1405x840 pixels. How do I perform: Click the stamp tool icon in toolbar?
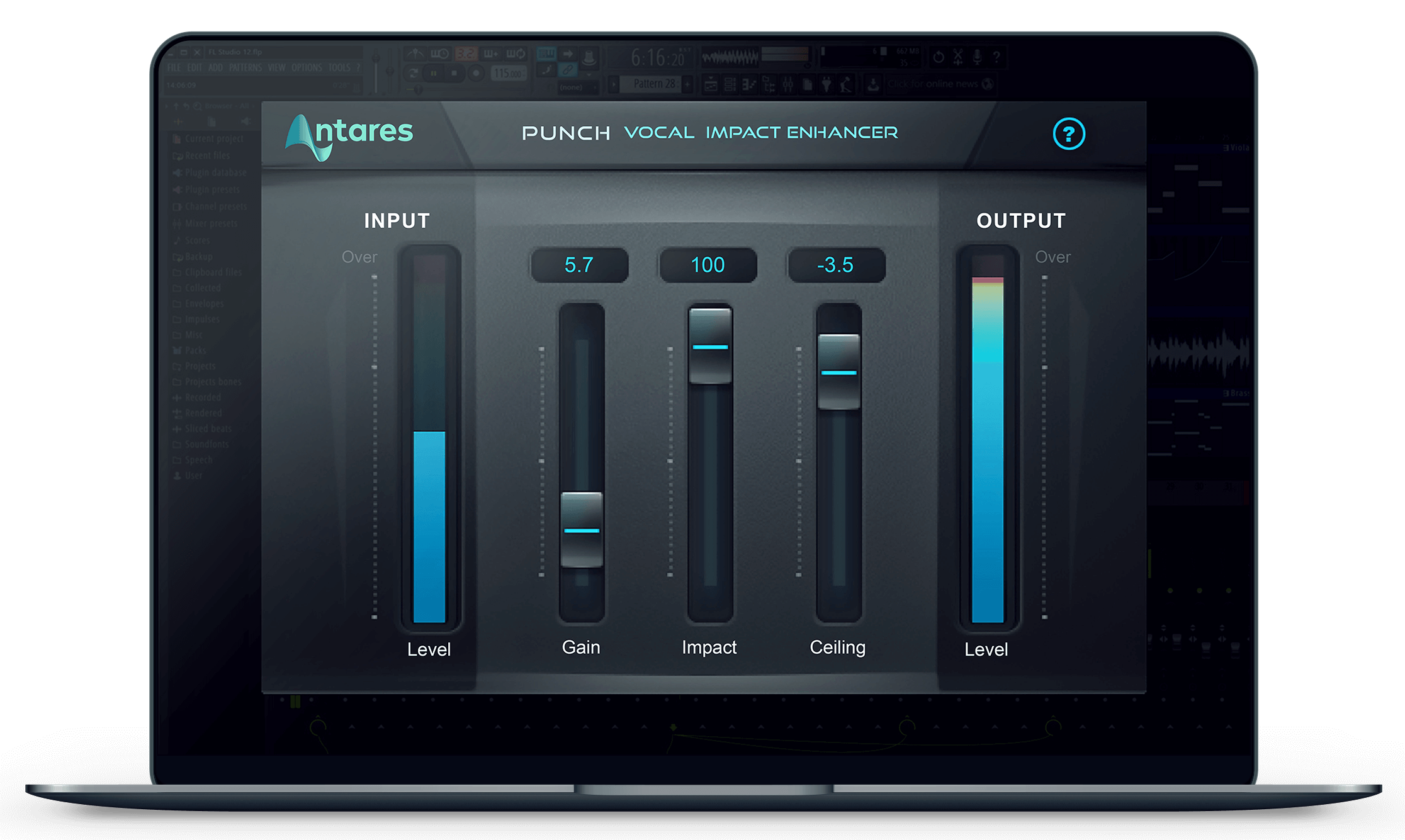tap(589, 58)
